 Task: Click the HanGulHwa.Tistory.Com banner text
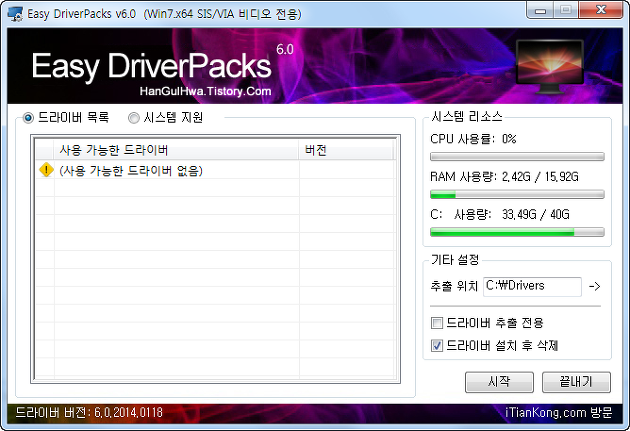coord(205,92)
